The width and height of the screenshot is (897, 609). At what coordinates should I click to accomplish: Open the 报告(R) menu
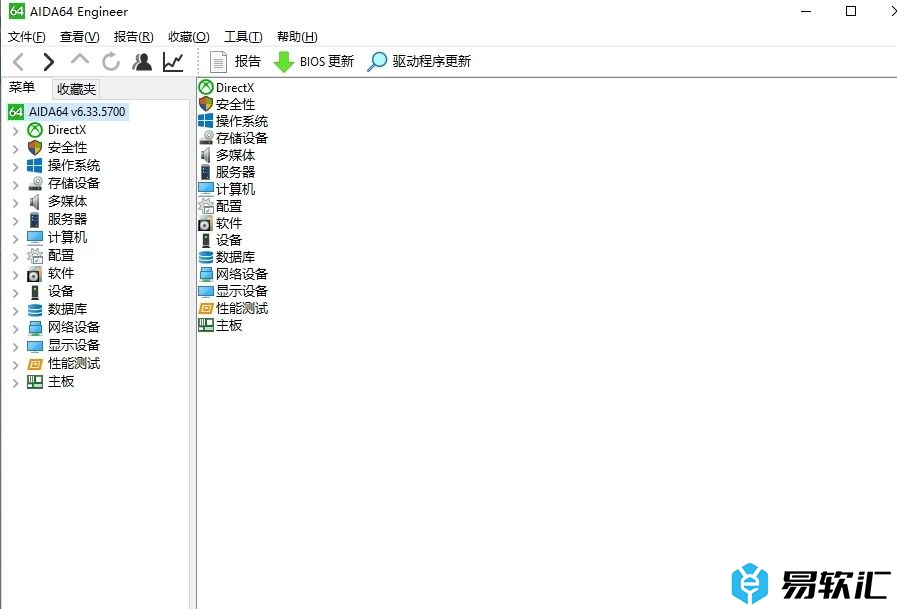click(x=133, y=37)
